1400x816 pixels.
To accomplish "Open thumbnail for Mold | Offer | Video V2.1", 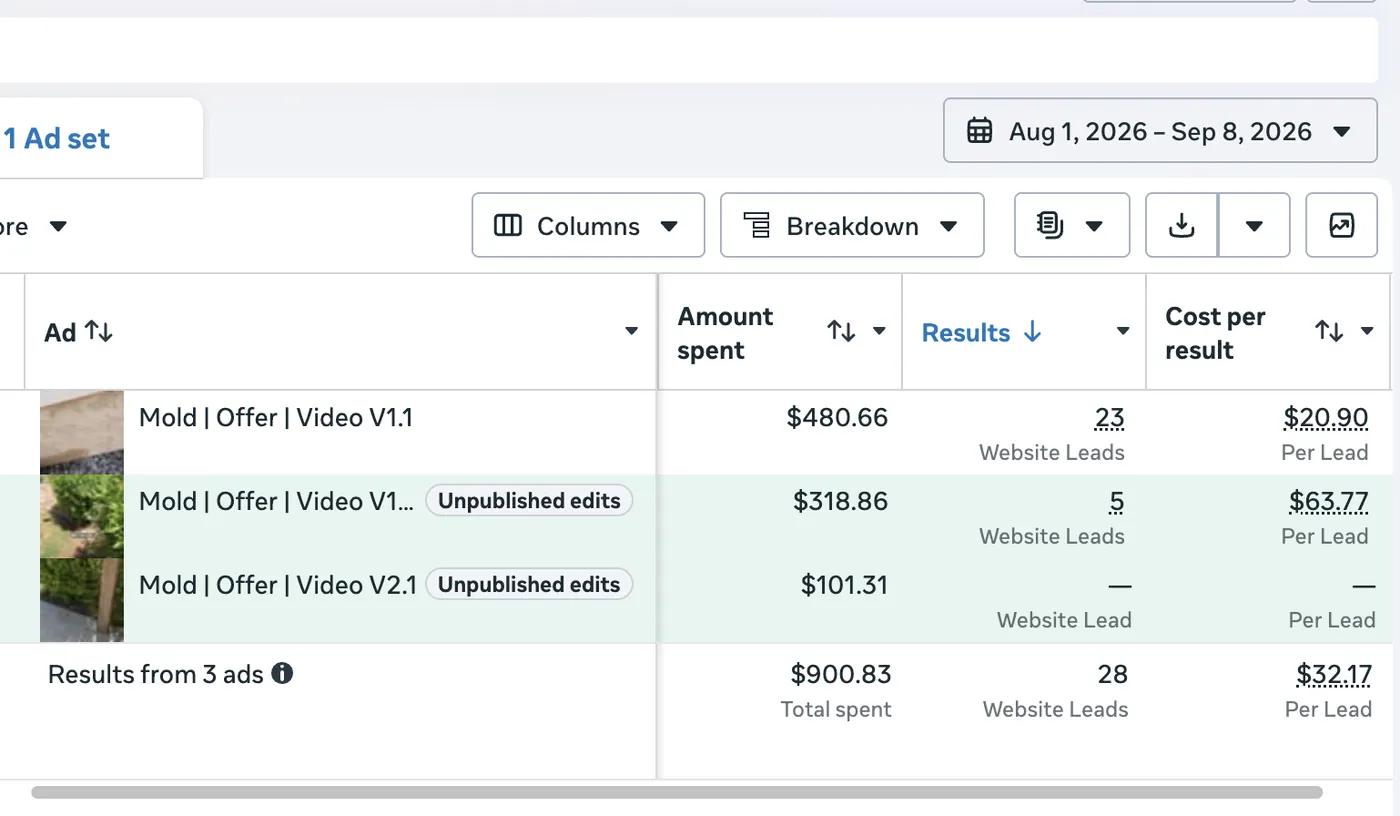I will [82, 600].
